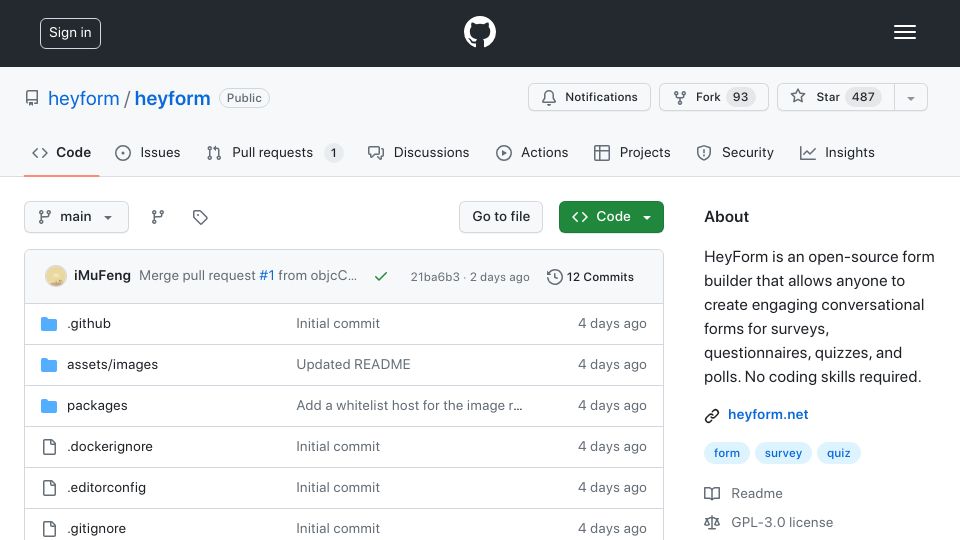Click the GitHub Octocat logo
Image resolution: width=960 pixels, height=540 pixels.
479,32
